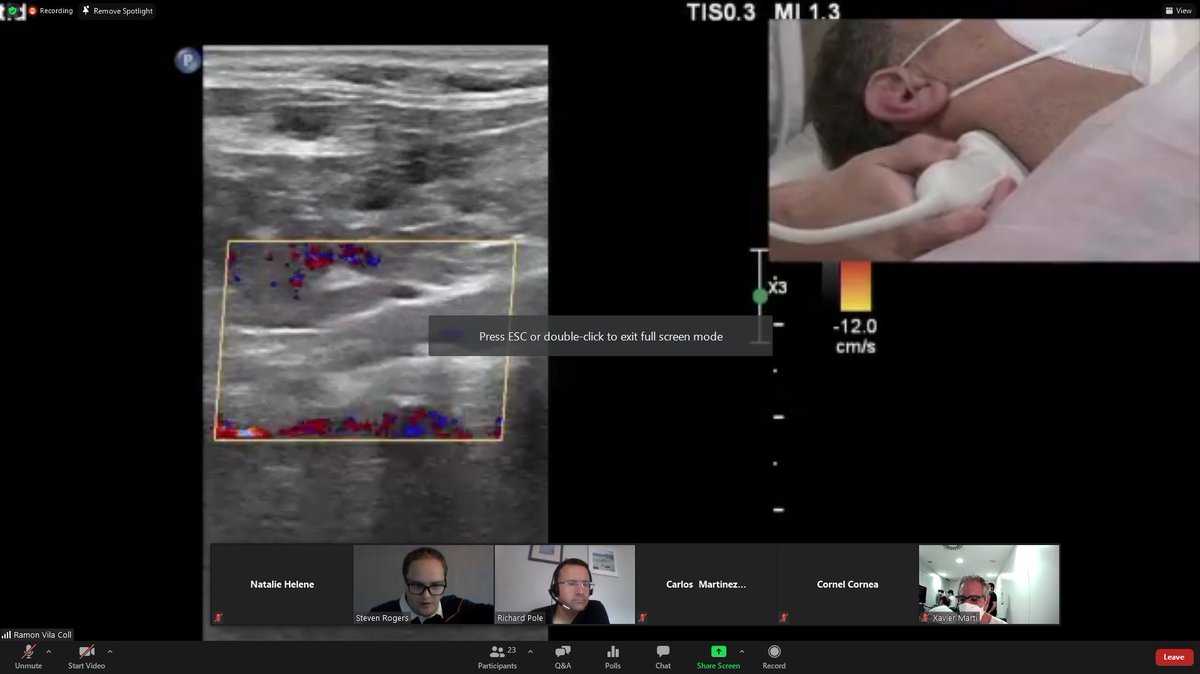1200x674 pixels.
Task: Click the "x3" label on the ultrasound
Action: point(778,287)
